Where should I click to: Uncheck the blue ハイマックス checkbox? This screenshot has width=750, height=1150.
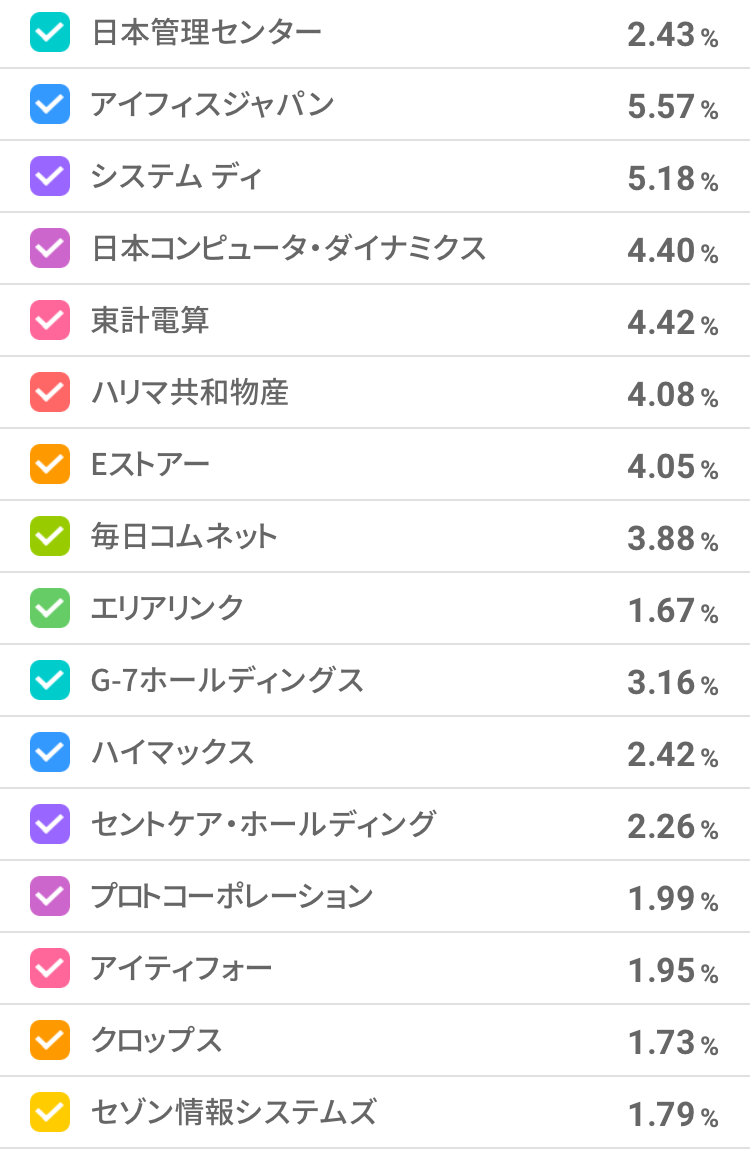pyautogui.click(x=50, y=753)
